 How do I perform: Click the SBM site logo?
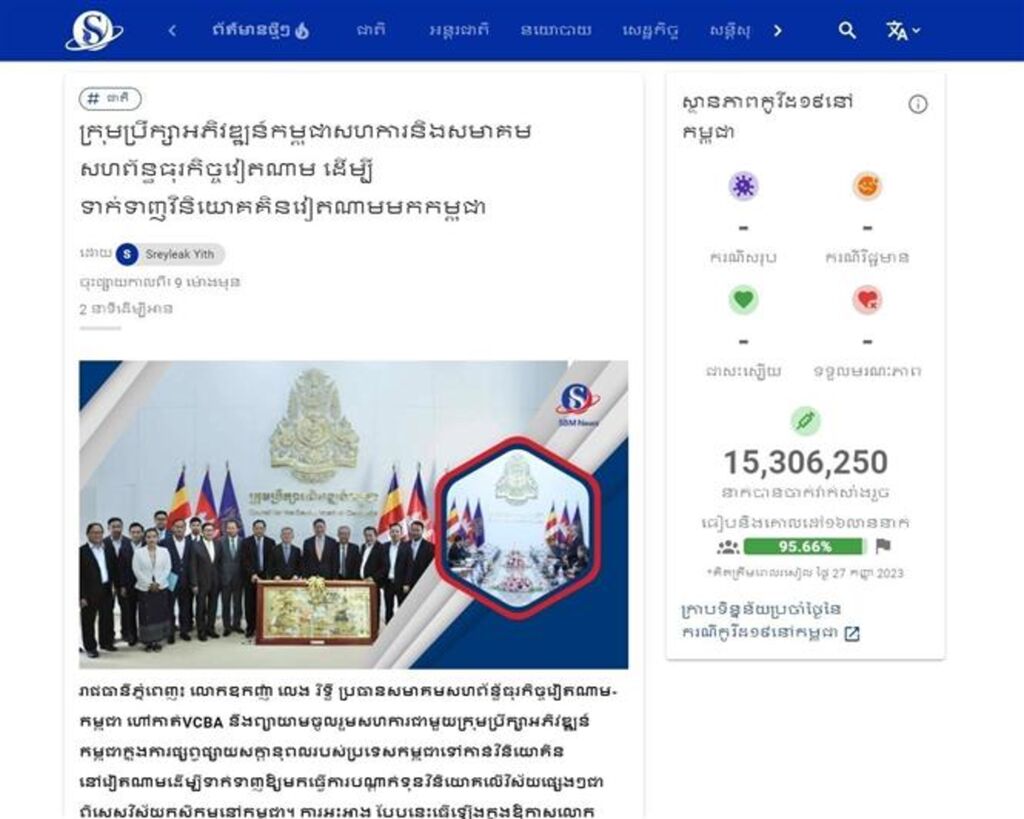(x=93, y=30)
